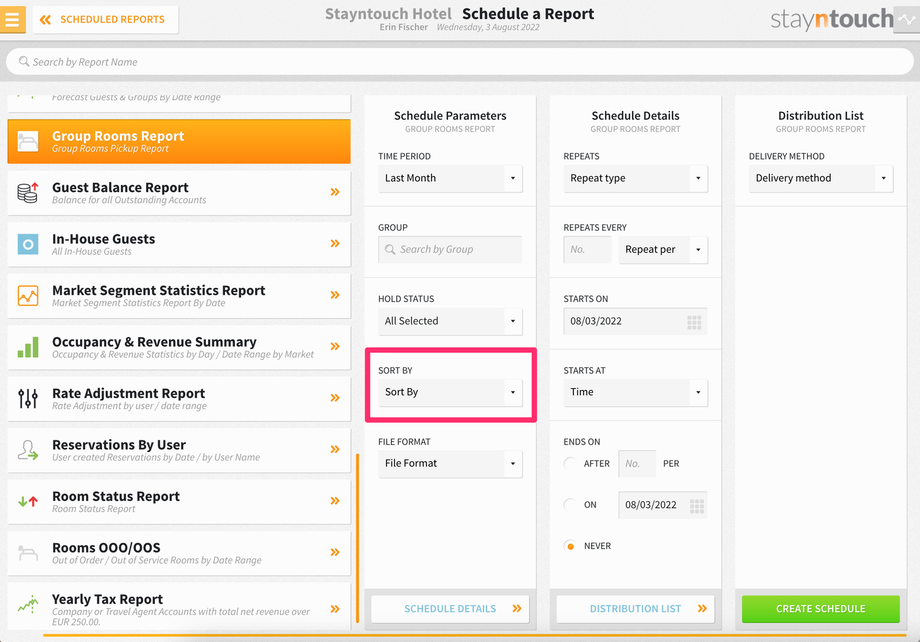920x642 pixels.
Task: Expand the Sort By dropdown
Action: point(450,392)
